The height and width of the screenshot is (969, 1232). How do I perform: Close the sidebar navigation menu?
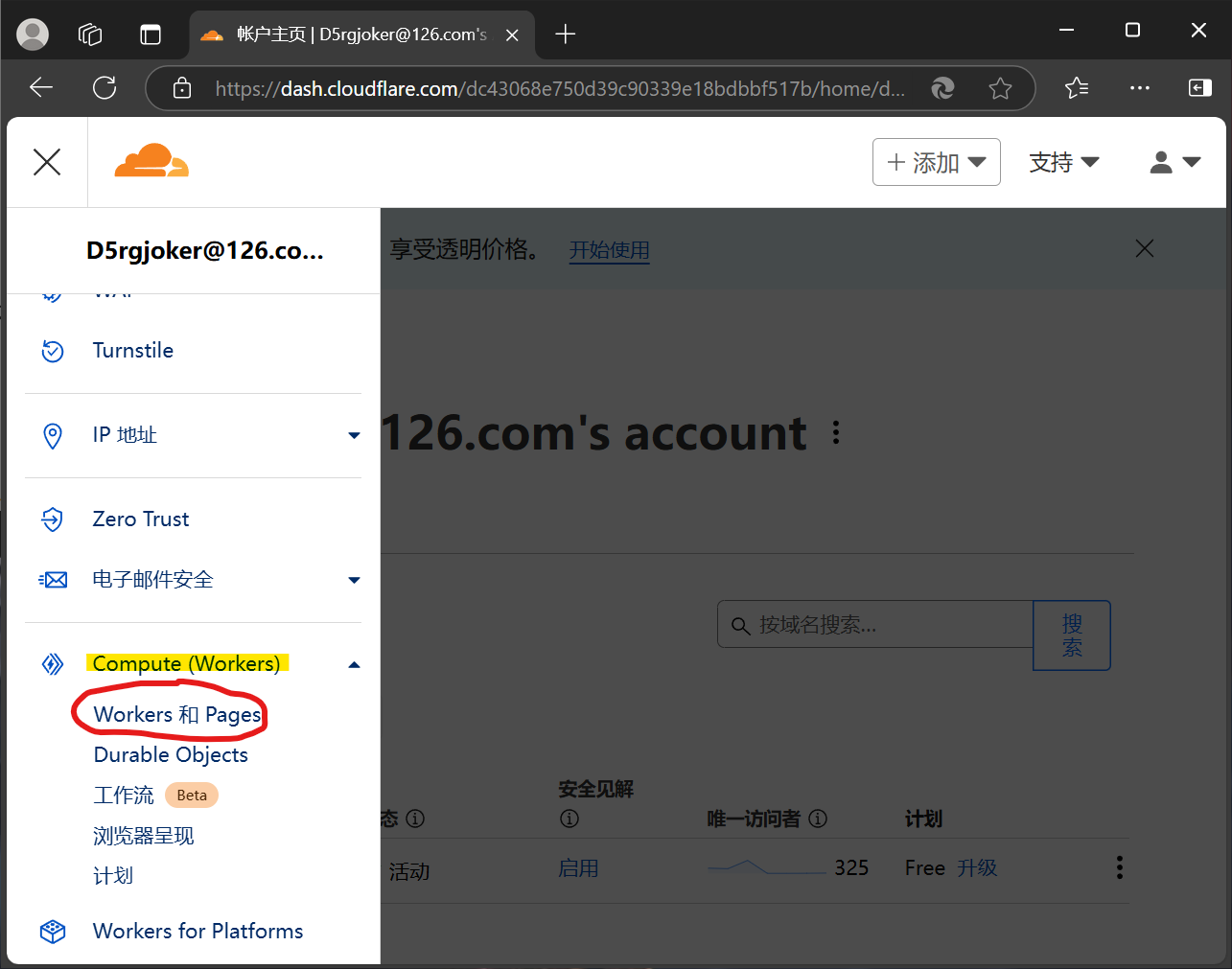click(x=47, y=162)
